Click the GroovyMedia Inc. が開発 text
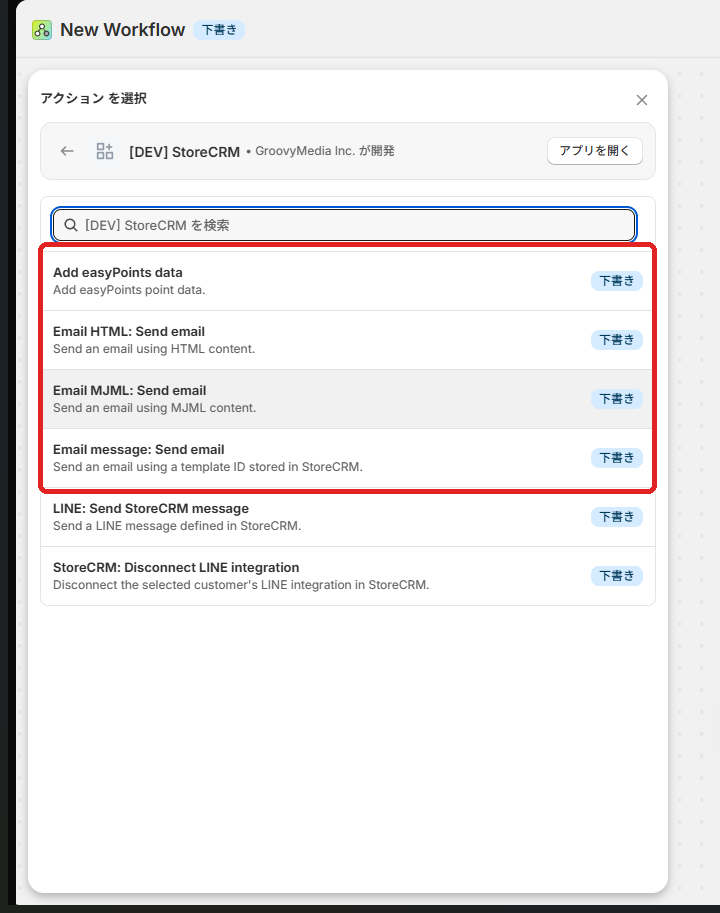 pos(325,151)
